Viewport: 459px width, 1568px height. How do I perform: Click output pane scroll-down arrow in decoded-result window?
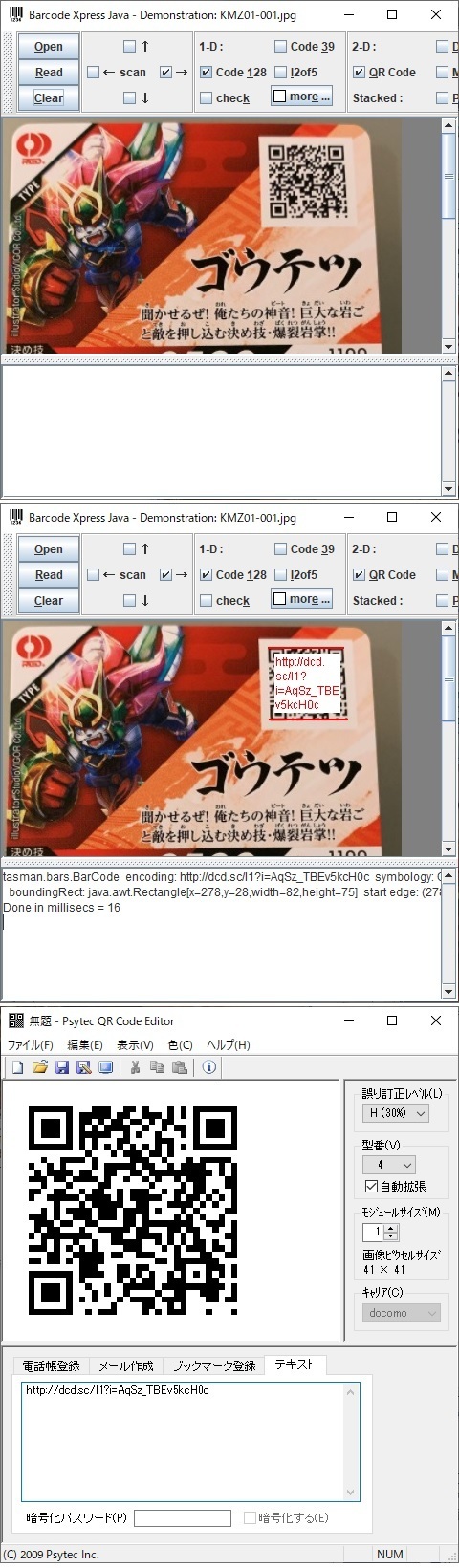click(448, 992)
